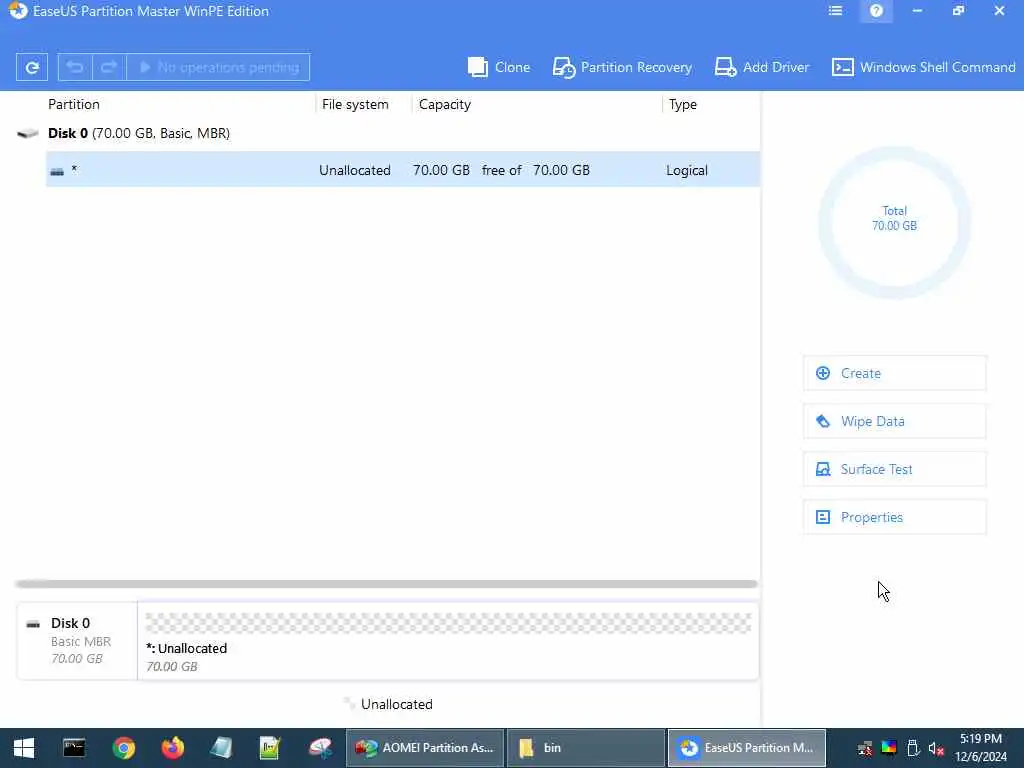Click the USB device tray icon
This screenshot has width=1024, height=768.
coord(913,748)
